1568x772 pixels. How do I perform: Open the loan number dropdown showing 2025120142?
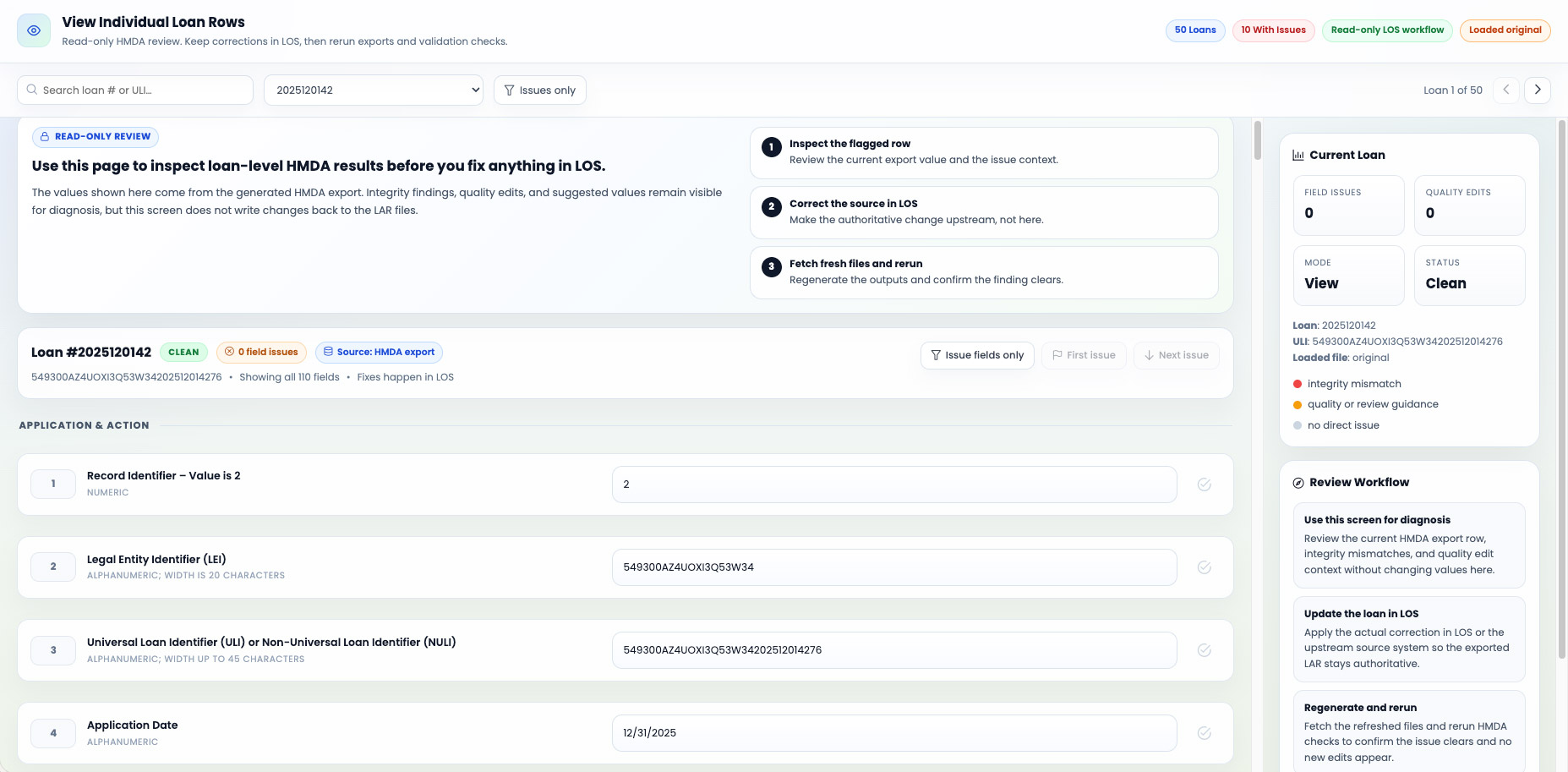(x=374, y=90)
